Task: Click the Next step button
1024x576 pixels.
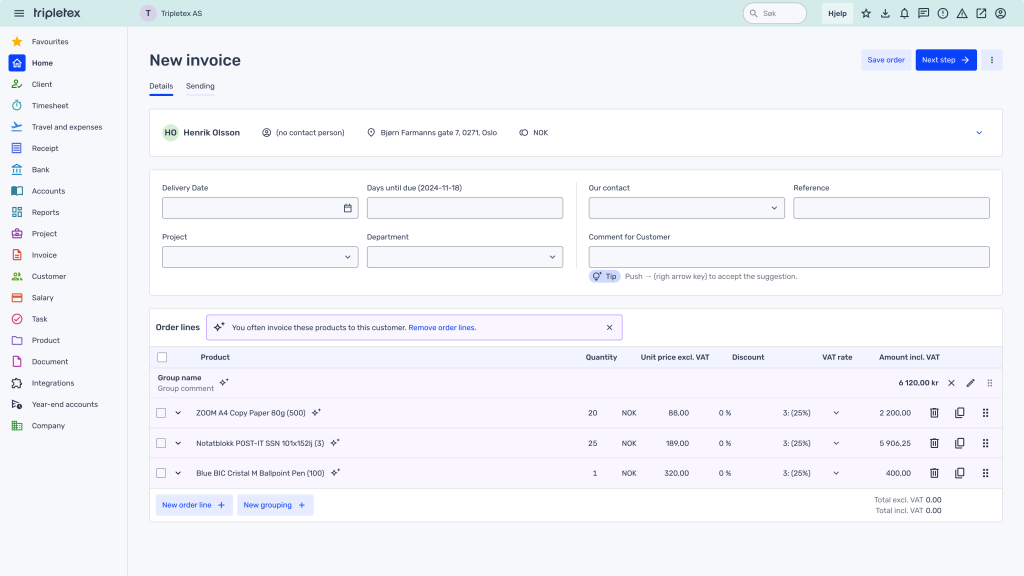Action: [945, 60]
